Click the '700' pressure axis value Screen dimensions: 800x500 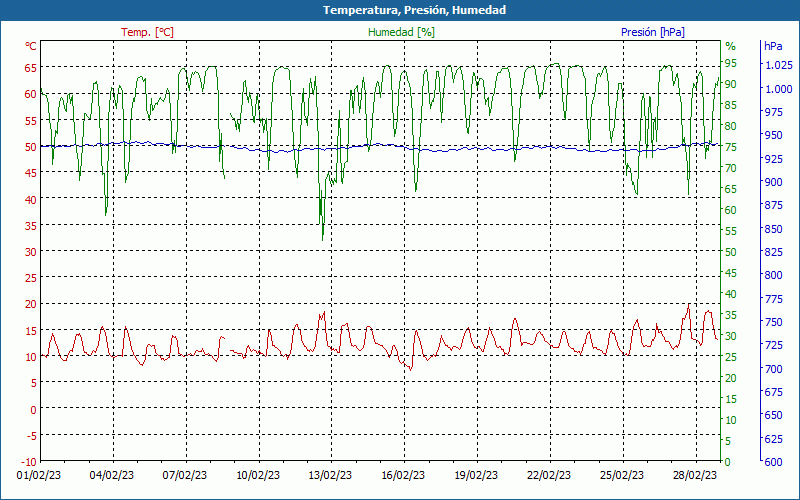click(773, 368)
